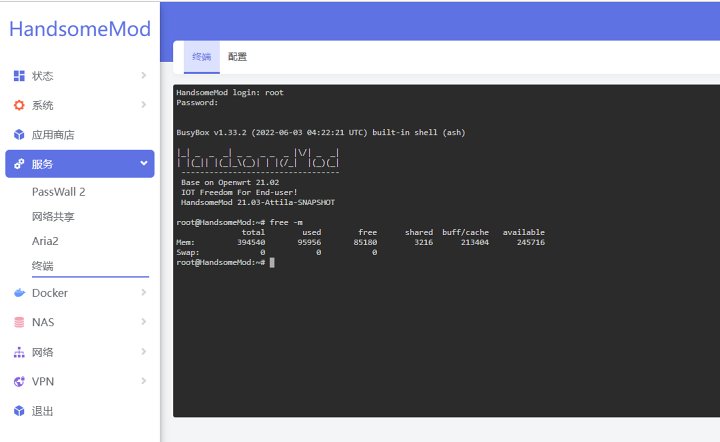
Task: Click the free memory value 85180
Action: (x=365, y=242)
